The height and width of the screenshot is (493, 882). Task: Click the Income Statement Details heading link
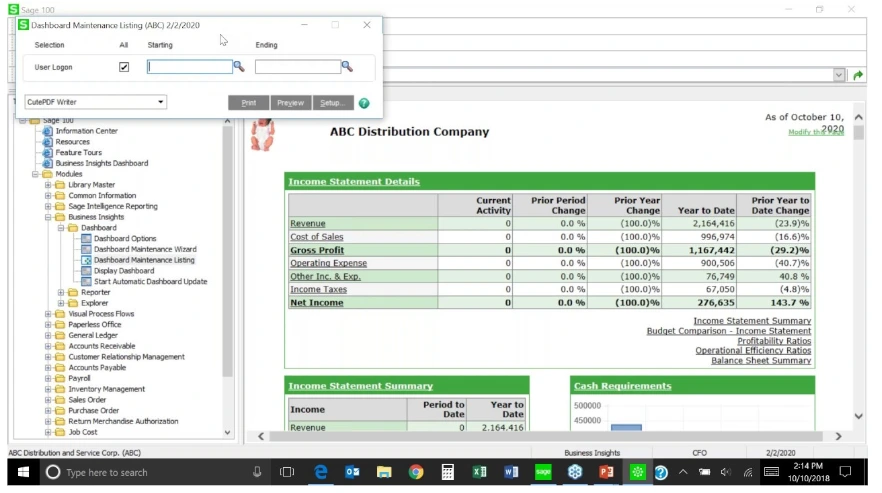pos(354,181)
